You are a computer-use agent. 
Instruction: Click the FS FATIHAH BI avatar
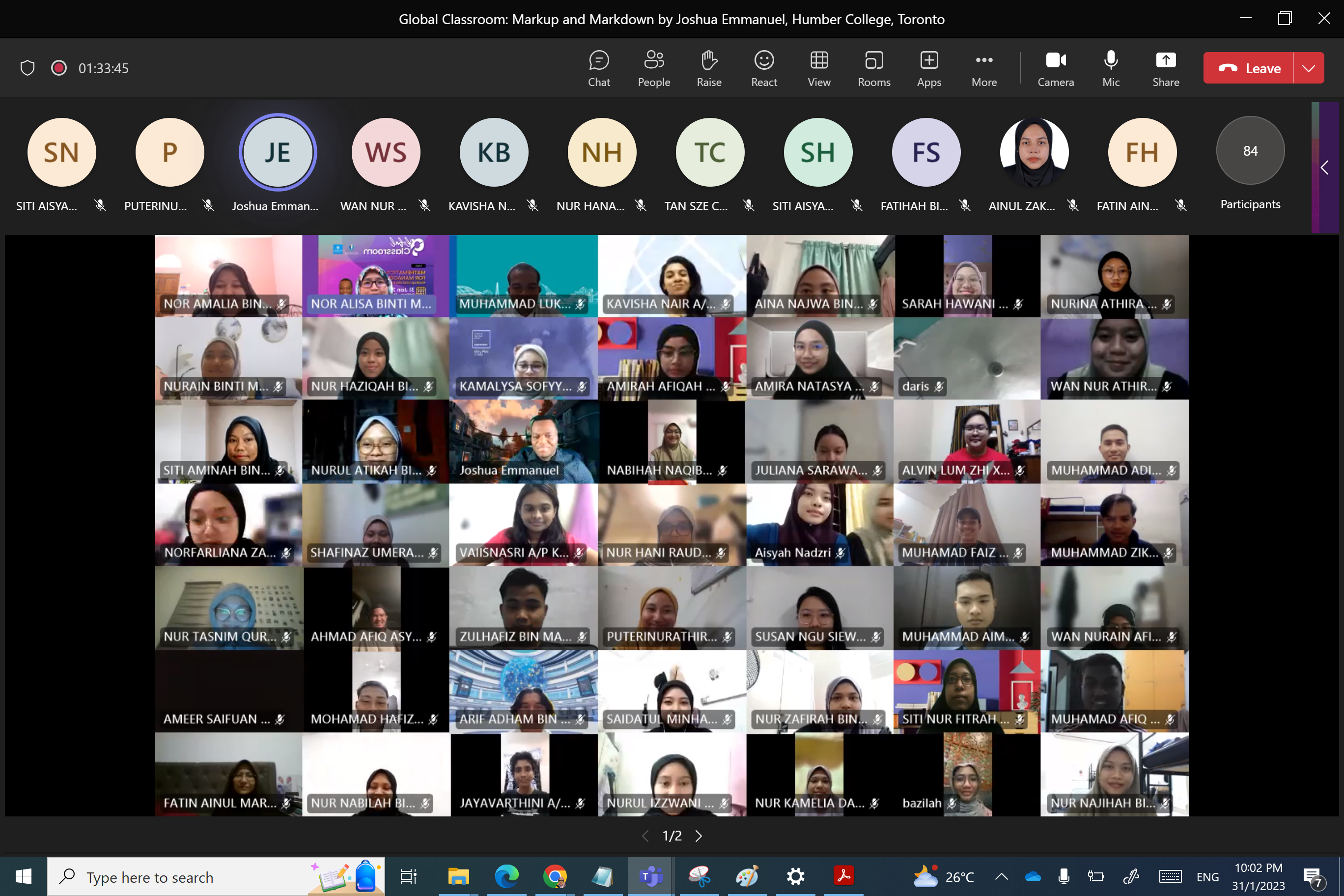click(x=925, y=152)
